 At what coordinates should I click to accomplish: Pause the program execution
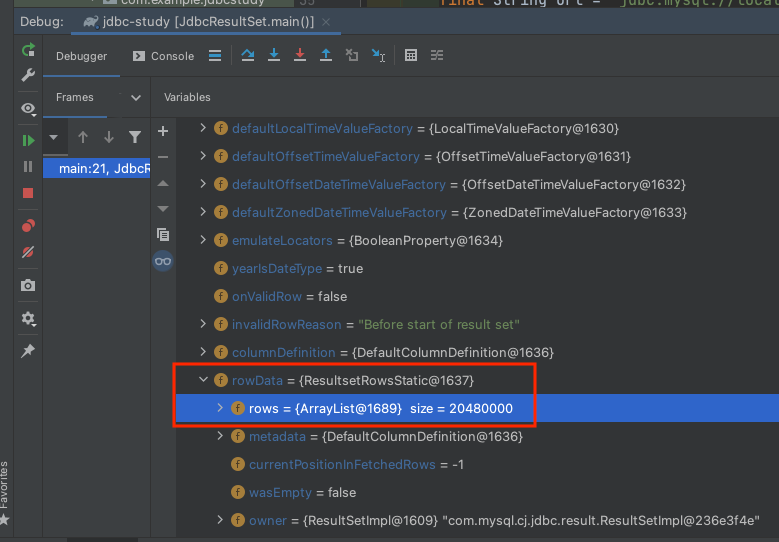[x=28, y=166]
